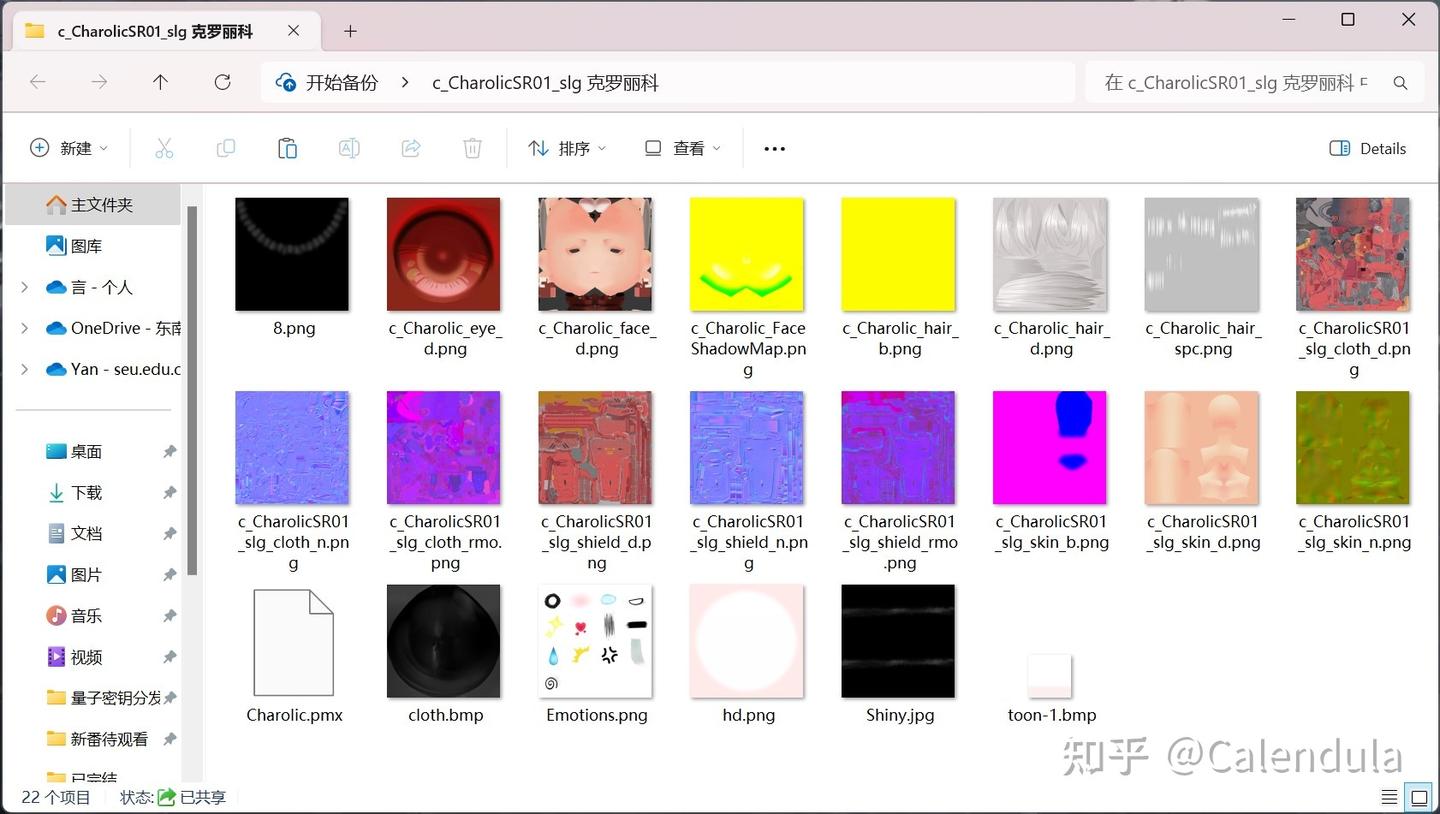This screenshot has width=1440, height=814.
Task: Switch to large icons view at bottom right
Action: (x=1420, y=797)
